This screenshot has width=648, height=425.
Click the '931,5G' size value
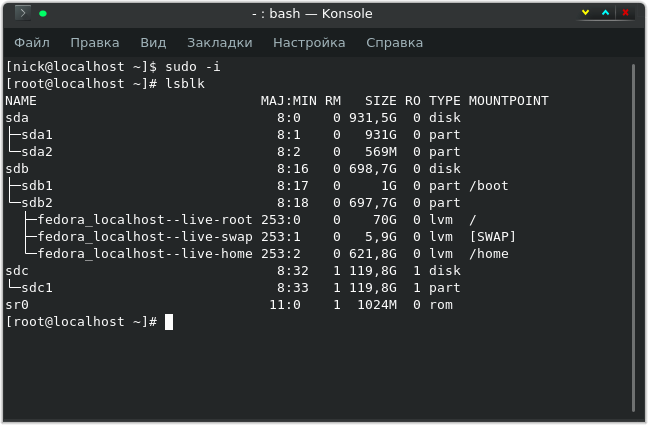(x=373, y=118)
